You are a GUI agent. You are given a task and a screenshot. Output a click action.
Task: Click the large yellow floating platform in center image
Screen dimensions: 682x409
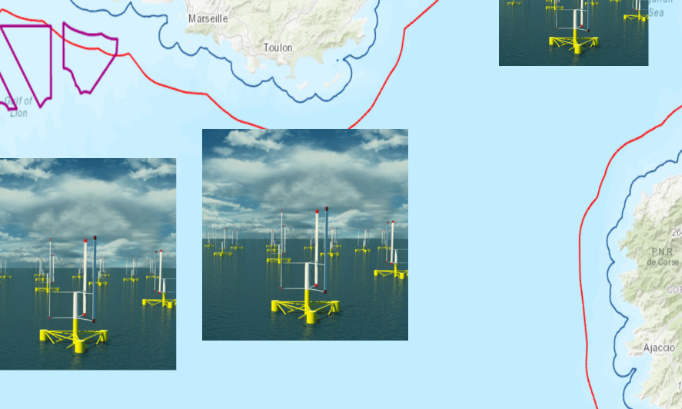(x=304, y=308)
